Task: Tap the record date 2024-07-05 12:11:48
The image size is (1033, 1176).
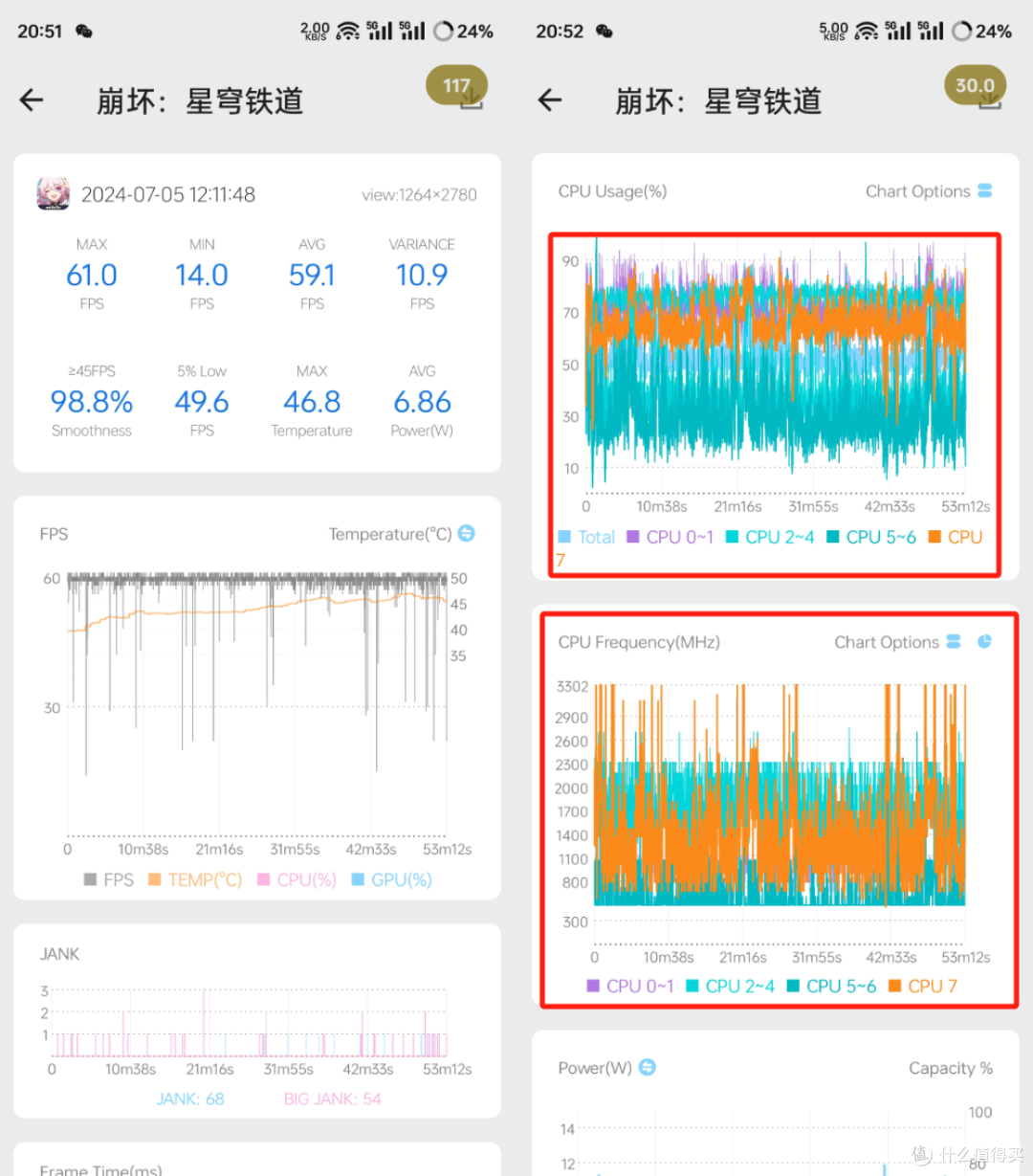Action: pyautogui.click(x=168, y=195)
